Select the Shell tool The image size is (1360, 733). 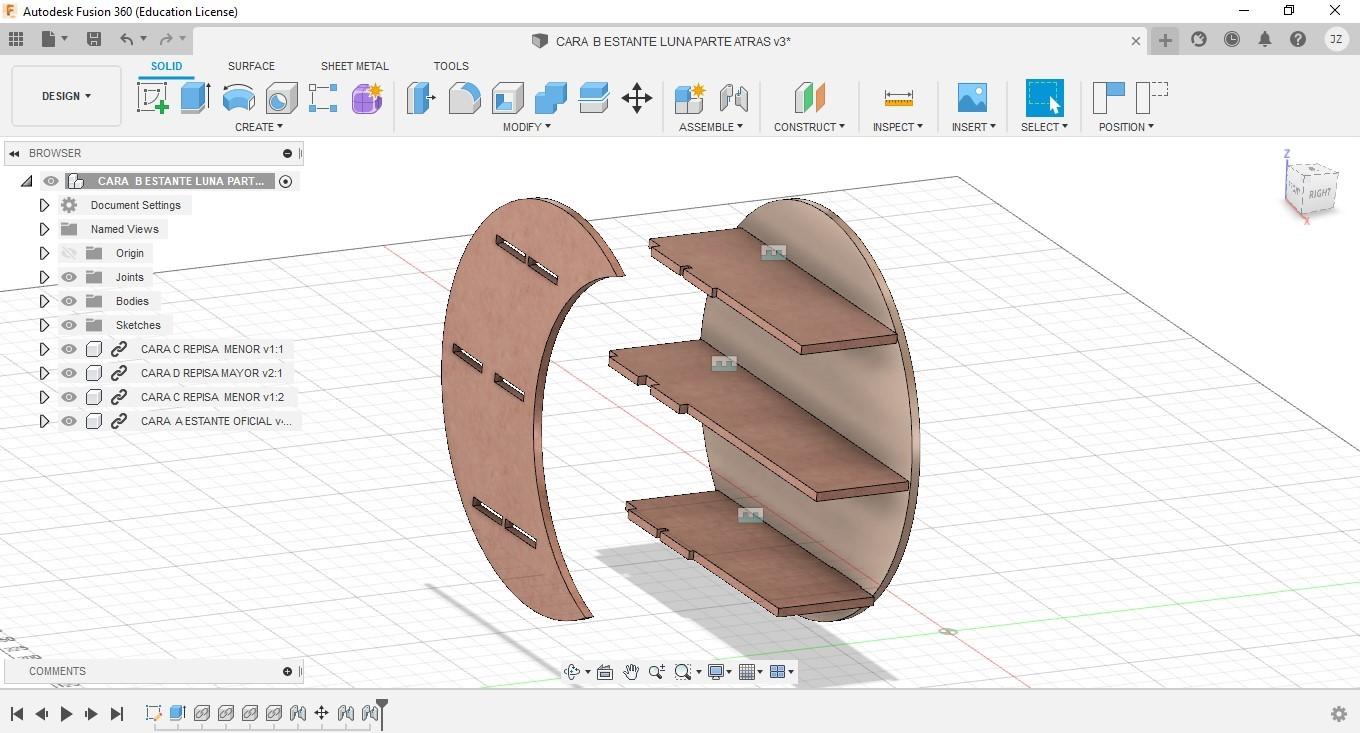(507, 98)
